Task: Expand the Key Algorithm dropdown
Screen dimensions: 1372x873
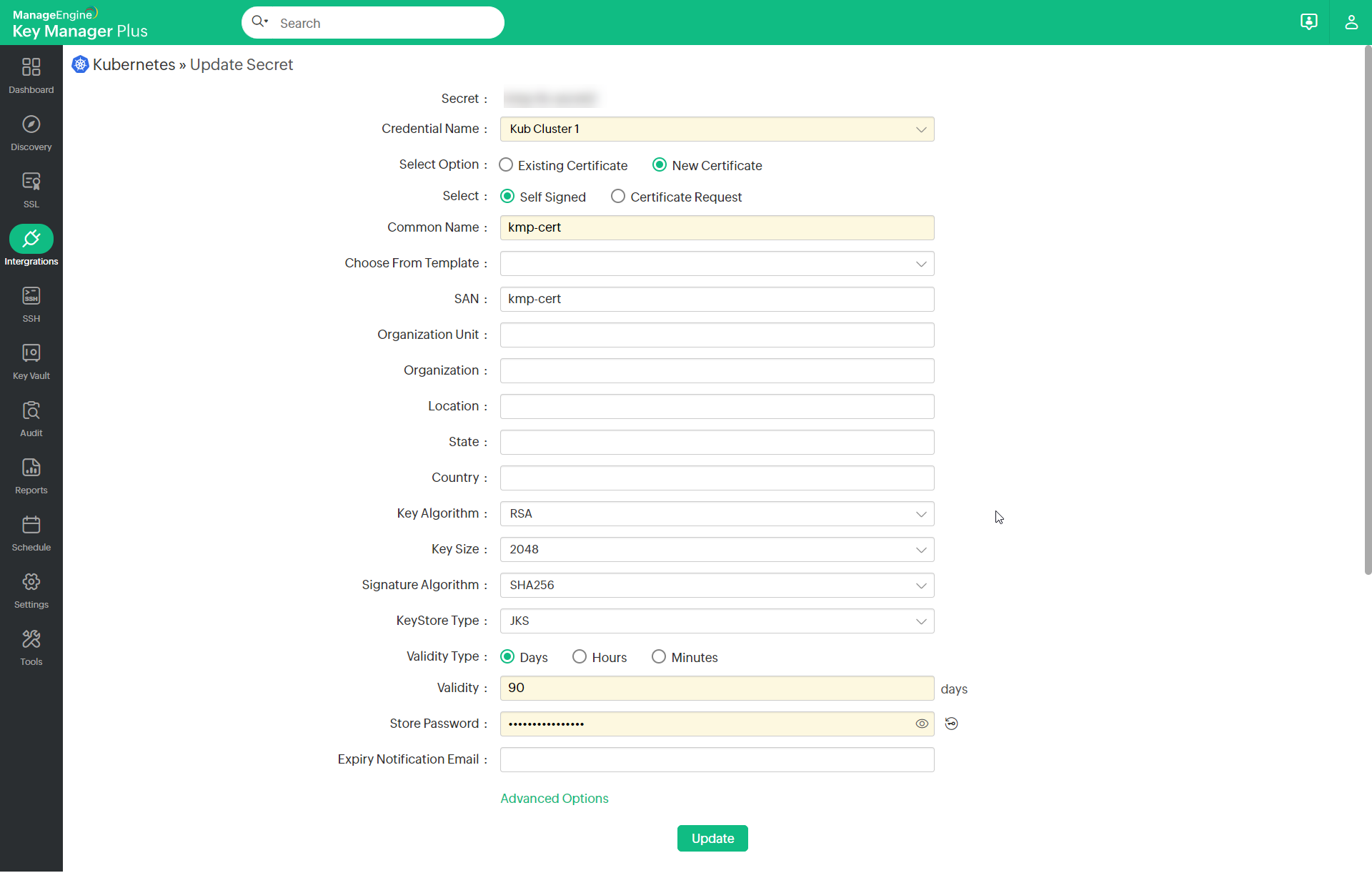Action: click(x=717, y=514)
